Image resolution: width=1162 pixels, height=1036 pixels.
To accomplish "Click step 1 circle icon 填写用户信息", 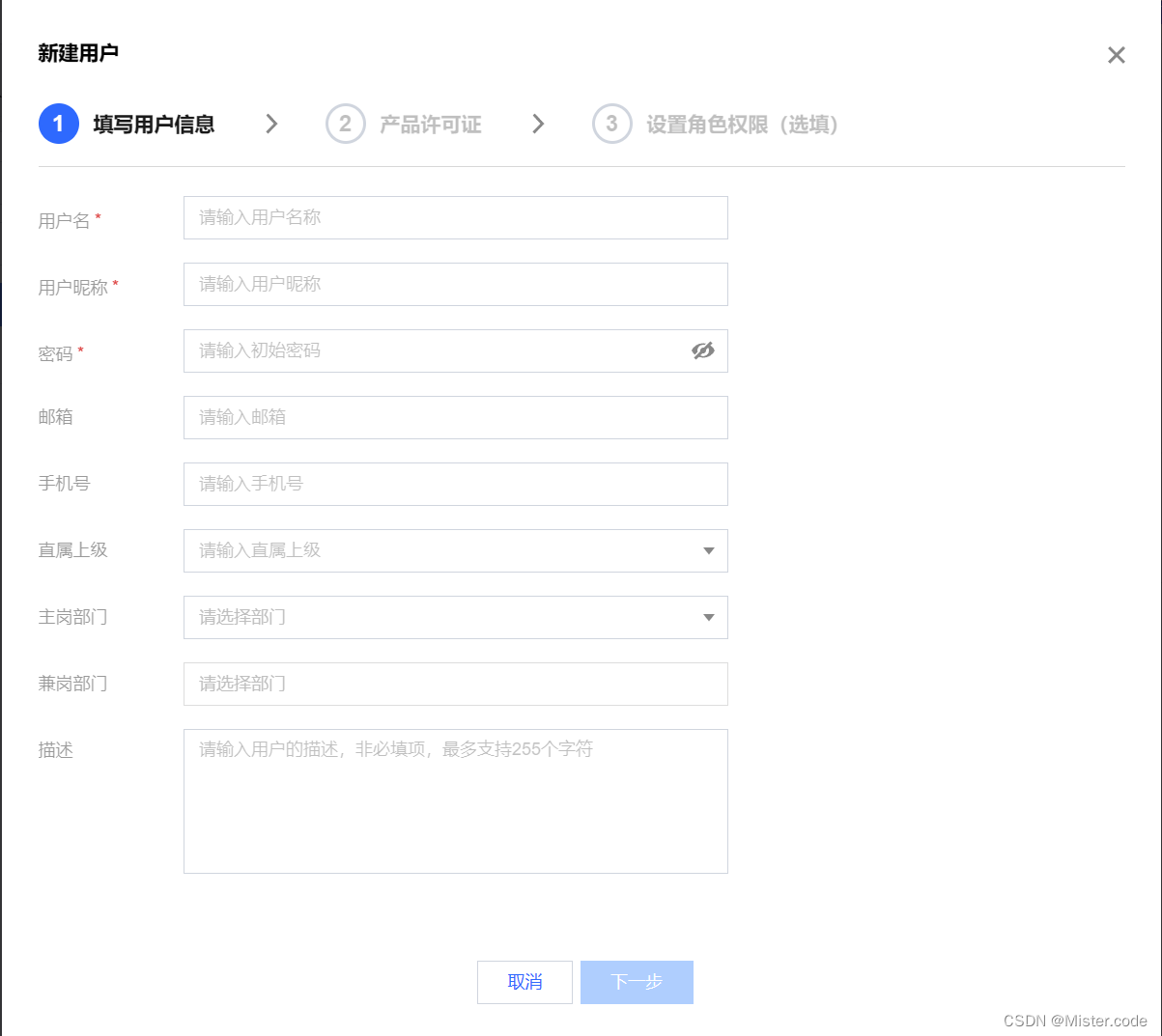I will [58, 124].
